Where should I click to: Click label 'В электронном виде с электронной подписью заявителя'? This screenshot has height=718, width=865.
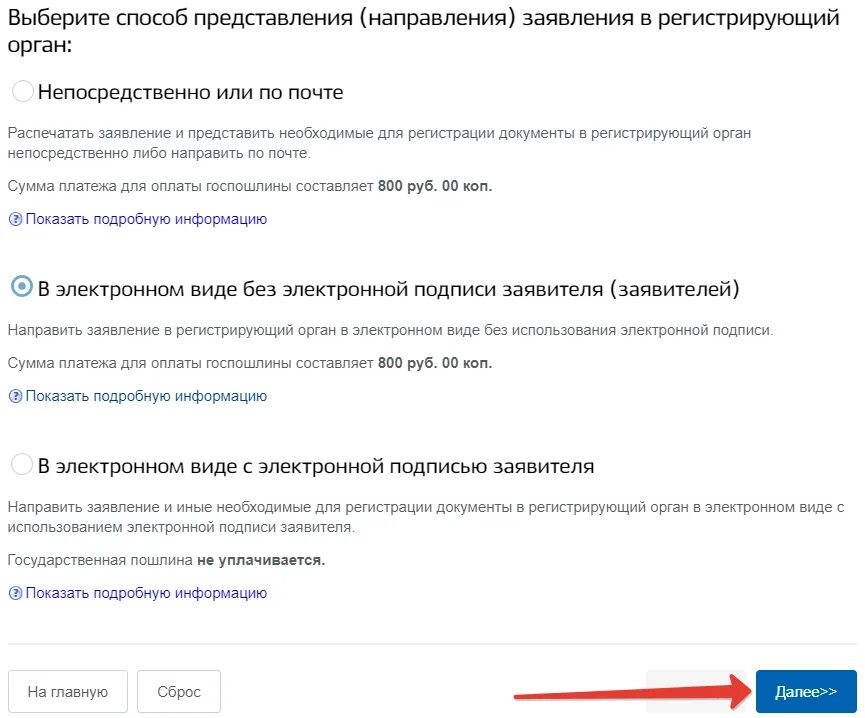pos(316,466)
